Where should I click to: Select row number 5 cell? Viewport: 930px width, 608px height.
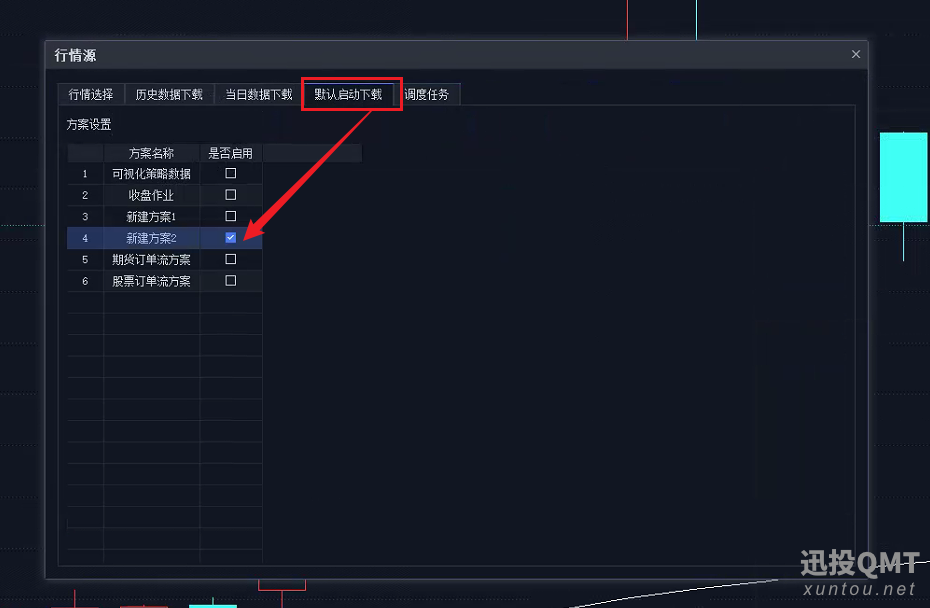[85, 260]
